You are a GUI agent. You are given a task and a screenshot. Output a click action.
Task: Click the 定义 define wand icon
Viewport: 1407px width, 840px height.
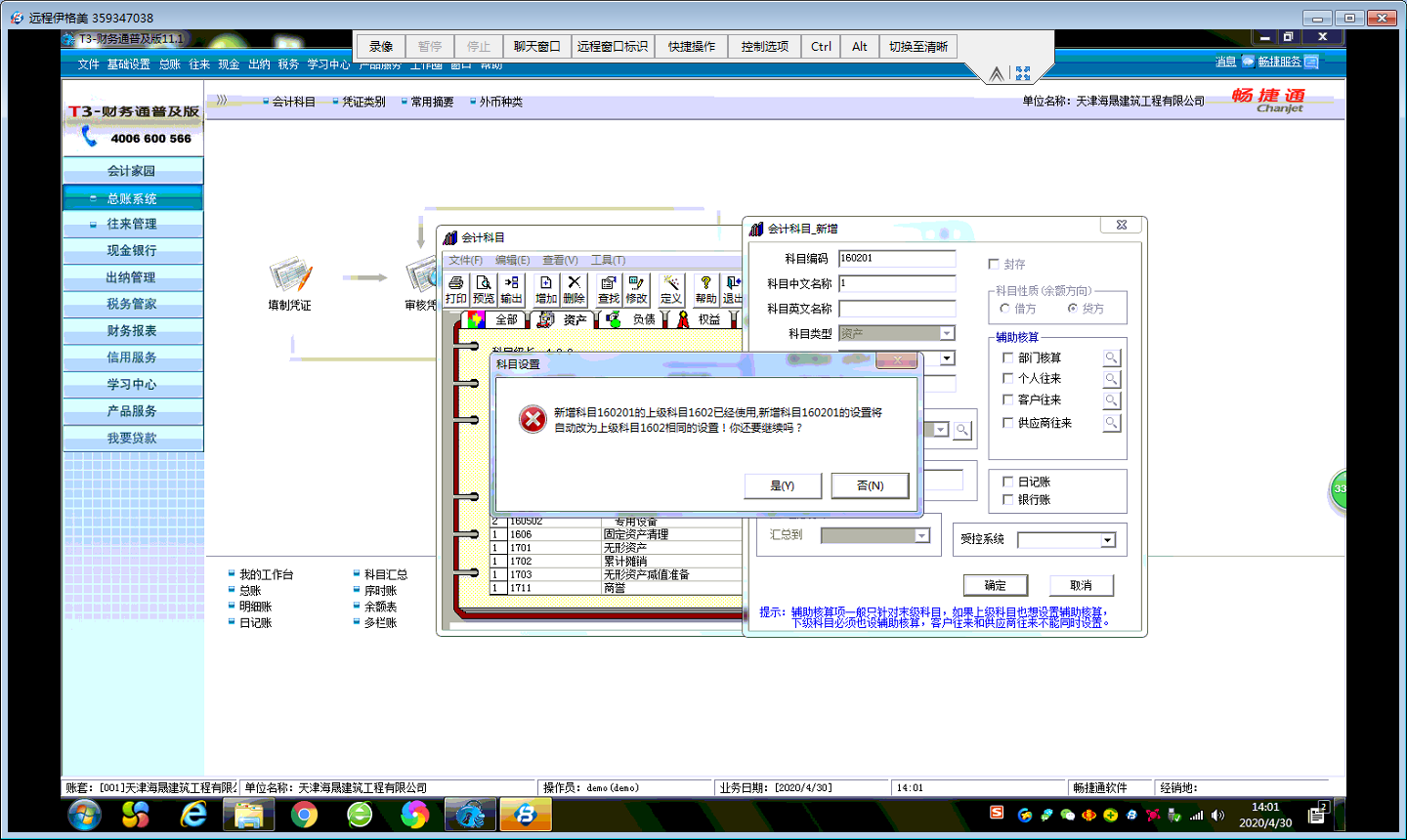[x=671, y=289]
